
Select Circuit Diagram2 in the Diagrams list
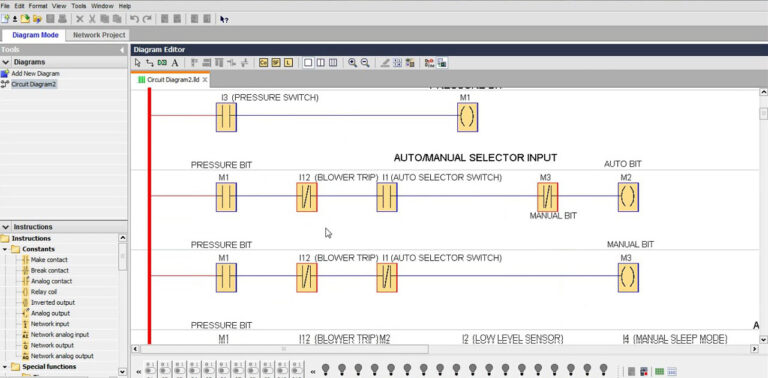(34, 84)
